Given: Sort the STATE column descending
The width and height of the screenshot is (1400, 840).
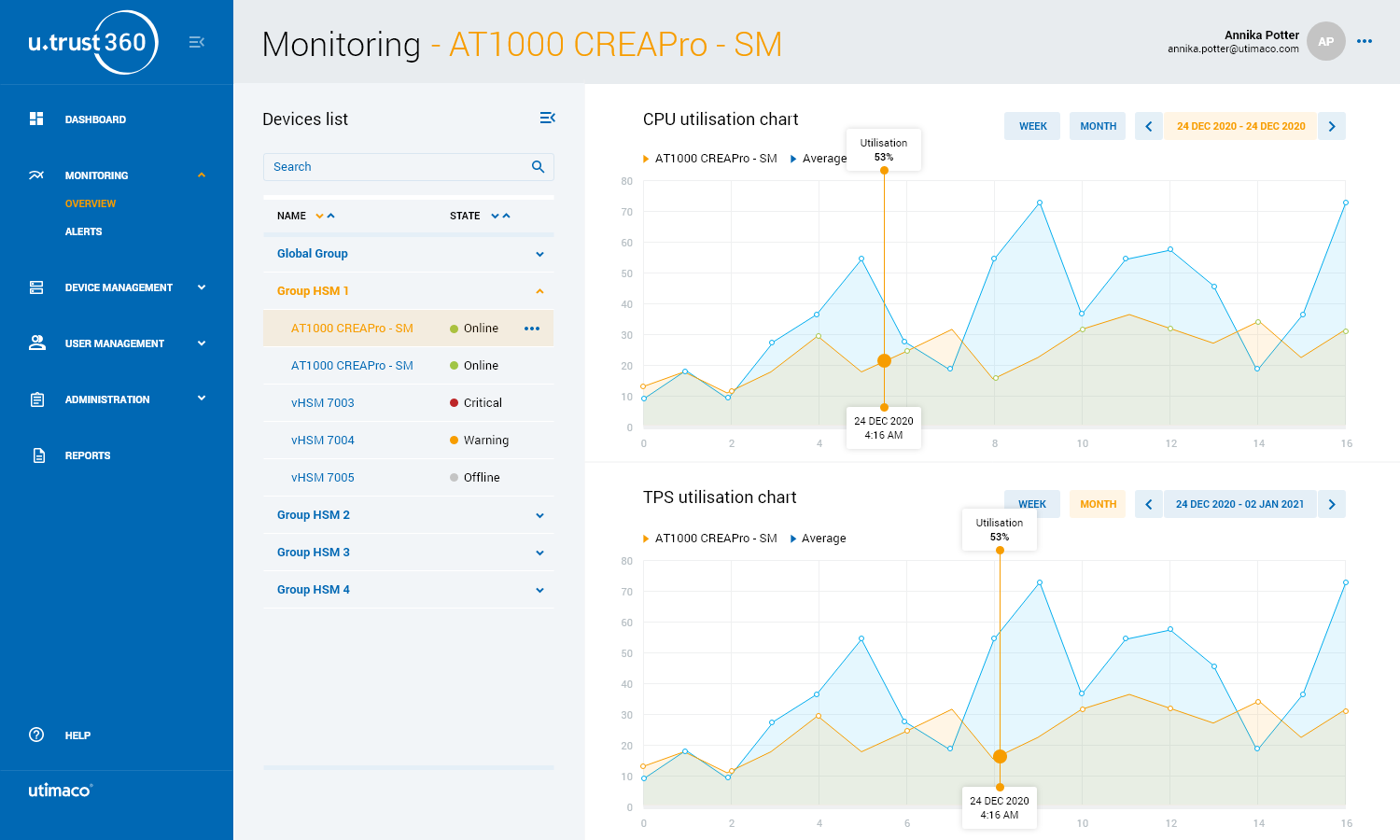Looking at the screenshot, I should click(x=495, y=216).
